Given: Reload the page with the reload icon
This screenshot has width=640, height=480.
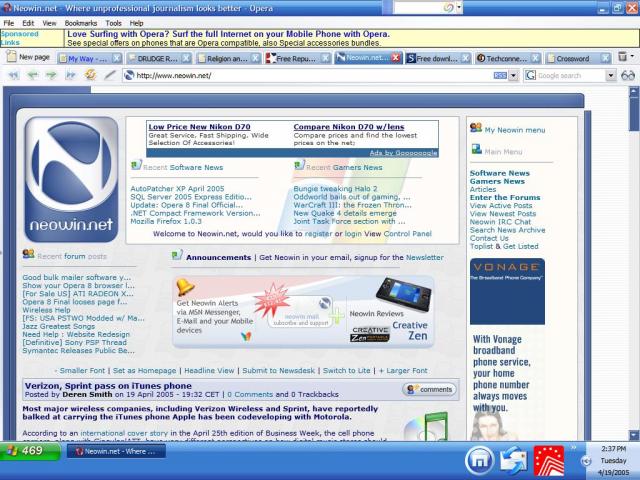Looking at the screenshot, I should [x=90, y=75].
